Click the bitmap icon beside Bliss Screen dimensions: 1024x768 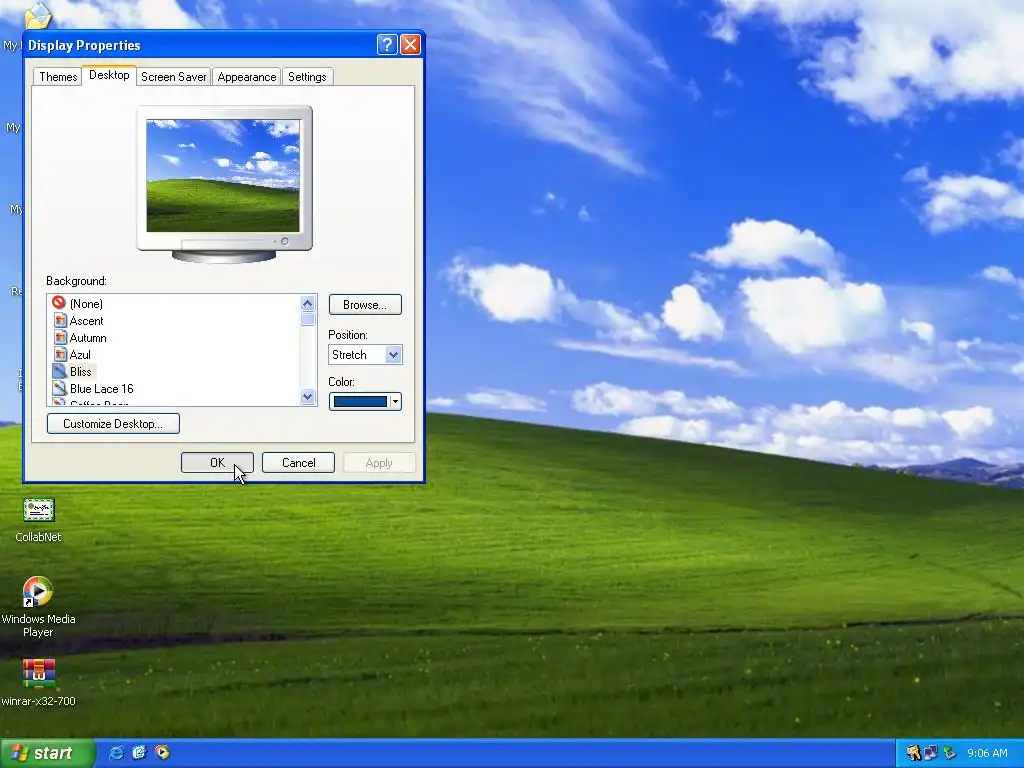[59, 372]
